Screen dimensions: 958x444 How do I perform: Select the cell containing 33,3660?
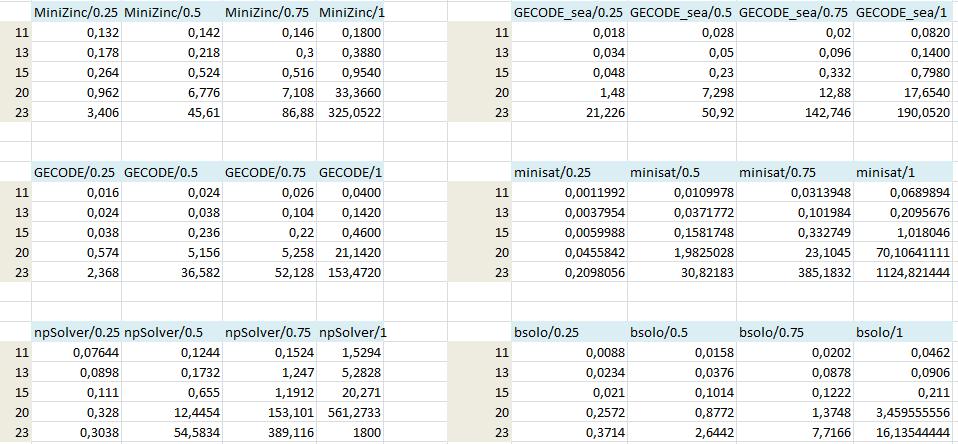click(x=350, y=92)
